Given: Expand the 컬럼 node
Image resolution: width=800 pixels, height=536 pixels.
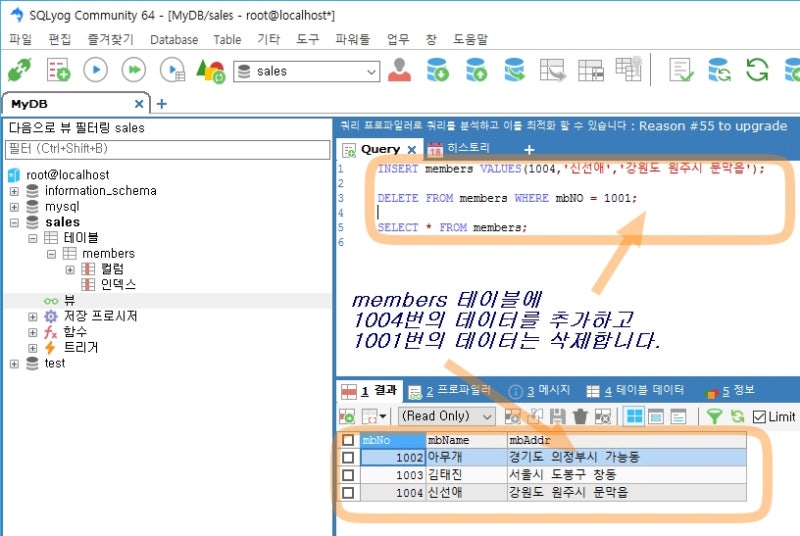Looking at the screenshot, I should coord(70,269).
